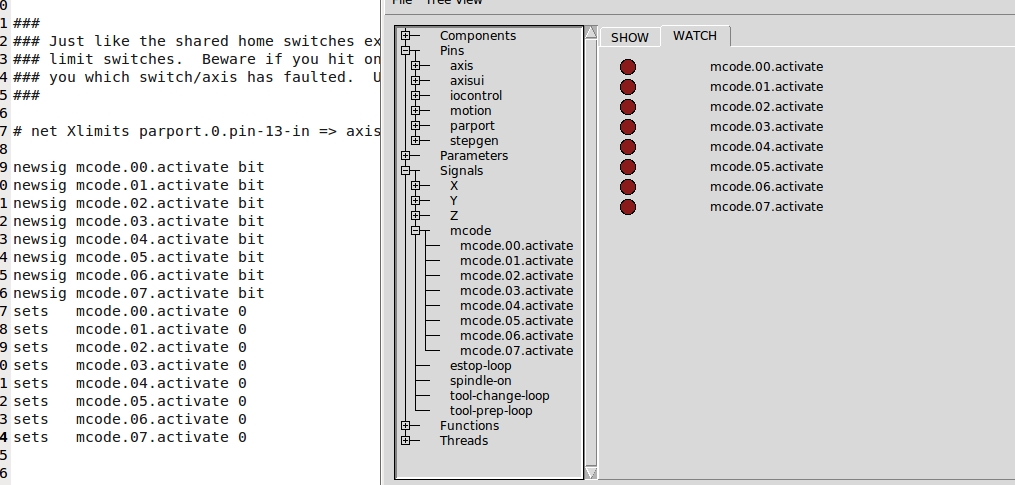Expand the motion pins node
Viewport: 1015px width, 485px height.
tap(416, 111)
